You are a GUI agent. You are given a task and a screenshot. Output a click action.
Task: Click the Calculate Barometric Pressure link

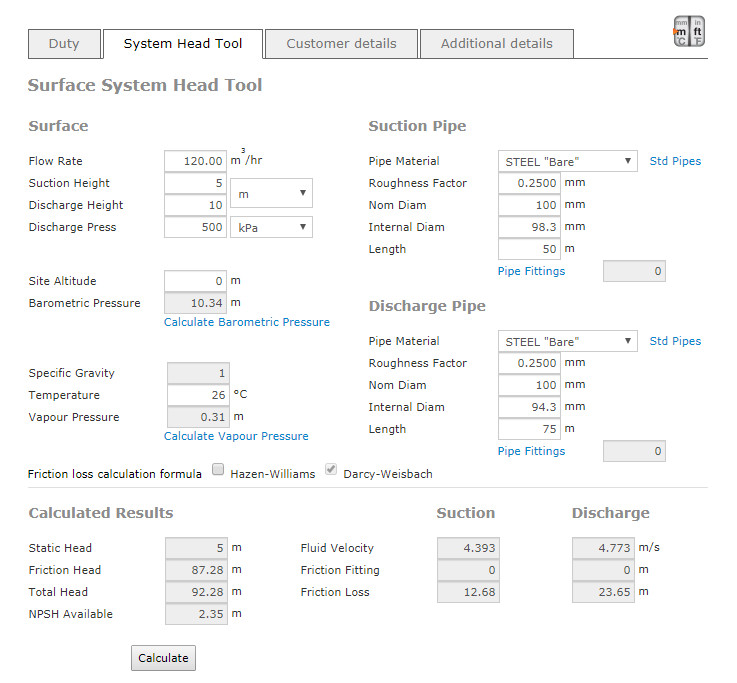click(246, 322)
